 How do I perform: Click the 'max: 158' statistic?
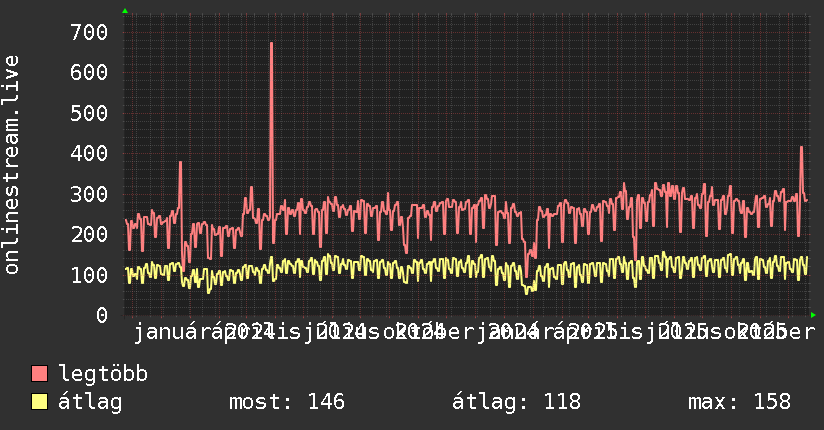point(739,402)
